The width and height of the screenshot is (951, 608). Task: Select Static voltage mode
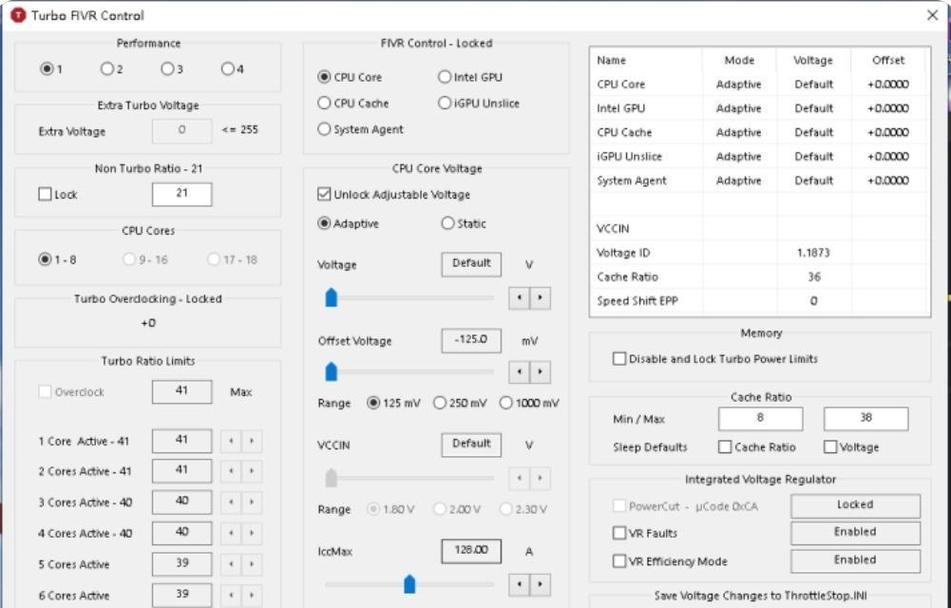pyautogui.click(x=448, y=223)
